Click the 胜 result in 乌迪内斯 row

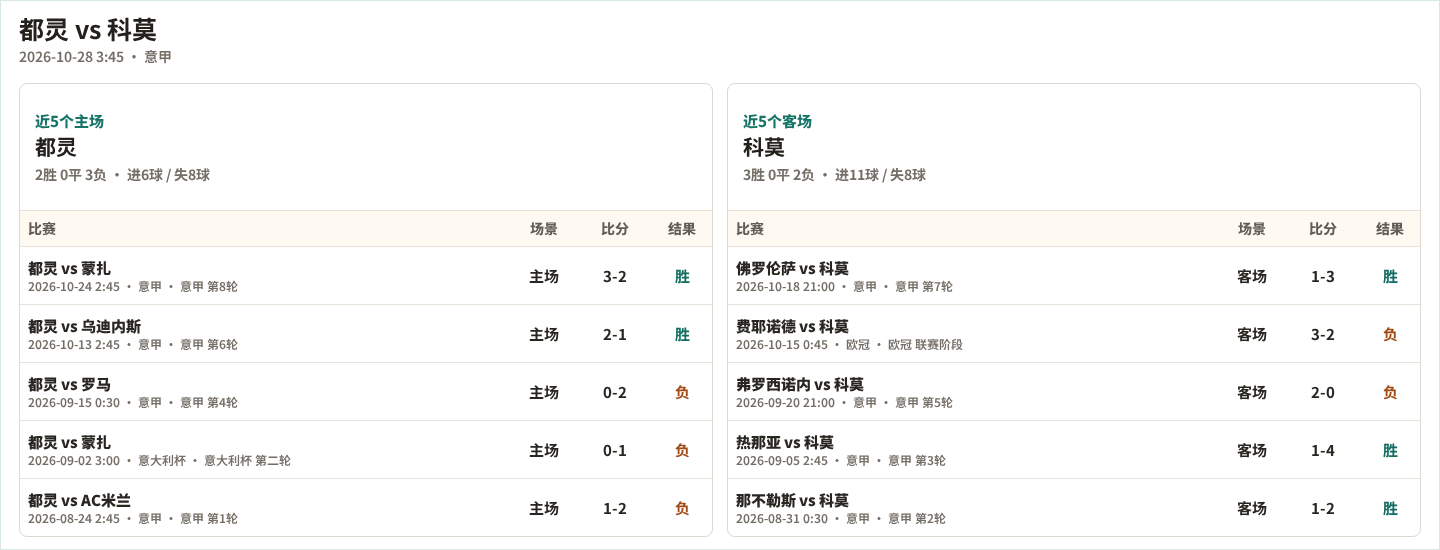(682, 334)
